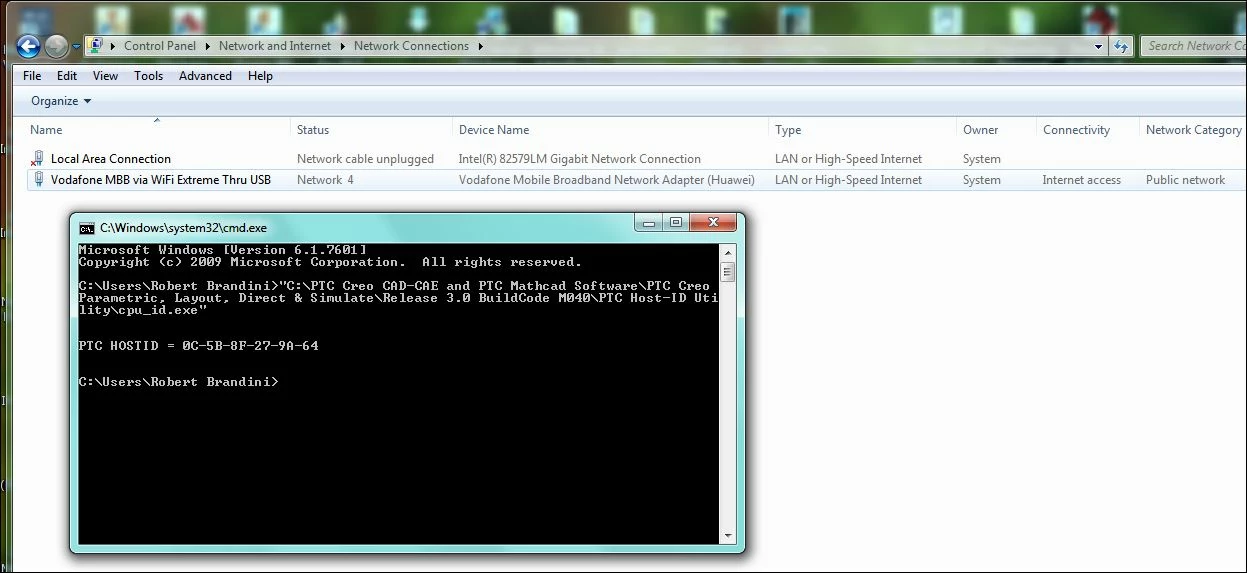The image size is (1247, 573).
Task: Select Network and Internet breadcrumb
Action: click(x=275, y=46)
